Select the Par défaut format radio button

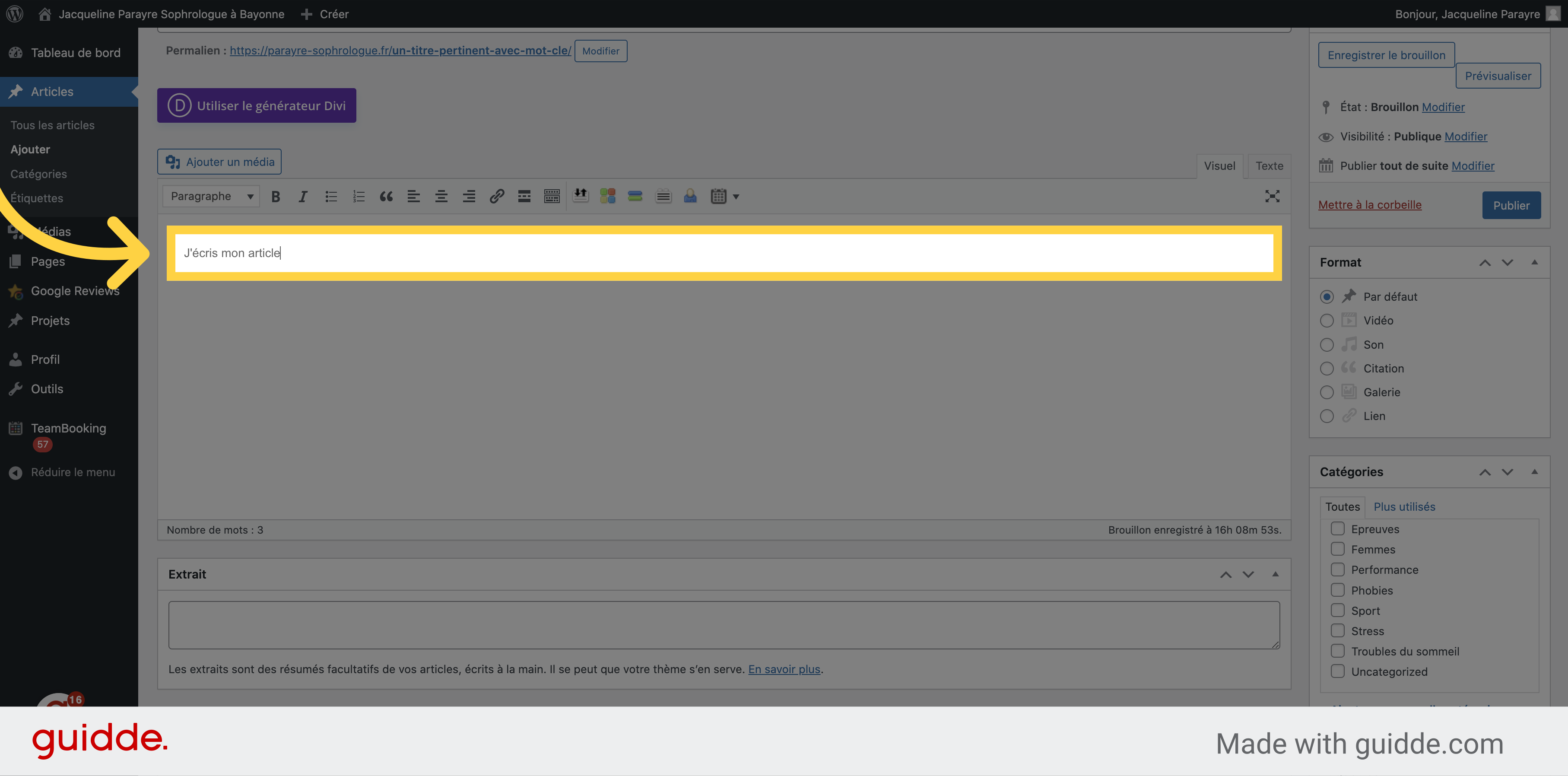1327,296
